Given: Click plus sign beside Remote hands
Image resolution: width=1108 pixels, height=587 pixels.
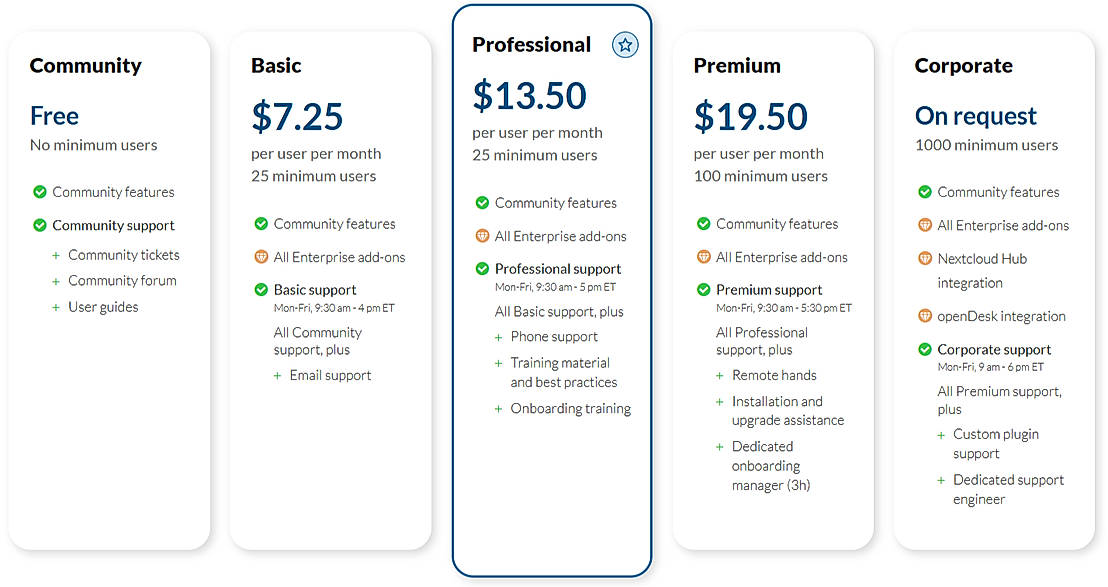Looking at the screenshot, I should (x=719, y=375).
